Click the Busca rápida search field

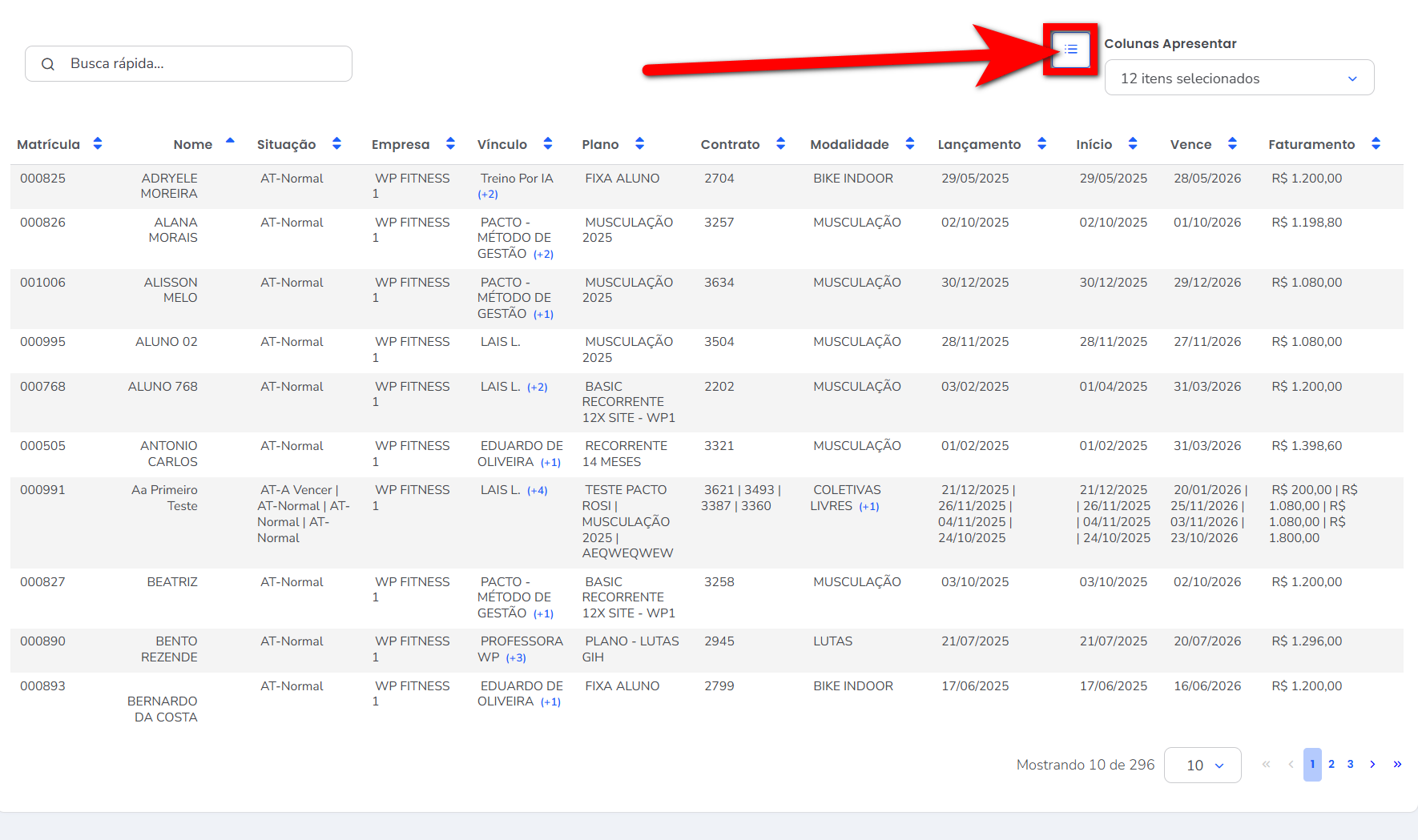[200, 64]
